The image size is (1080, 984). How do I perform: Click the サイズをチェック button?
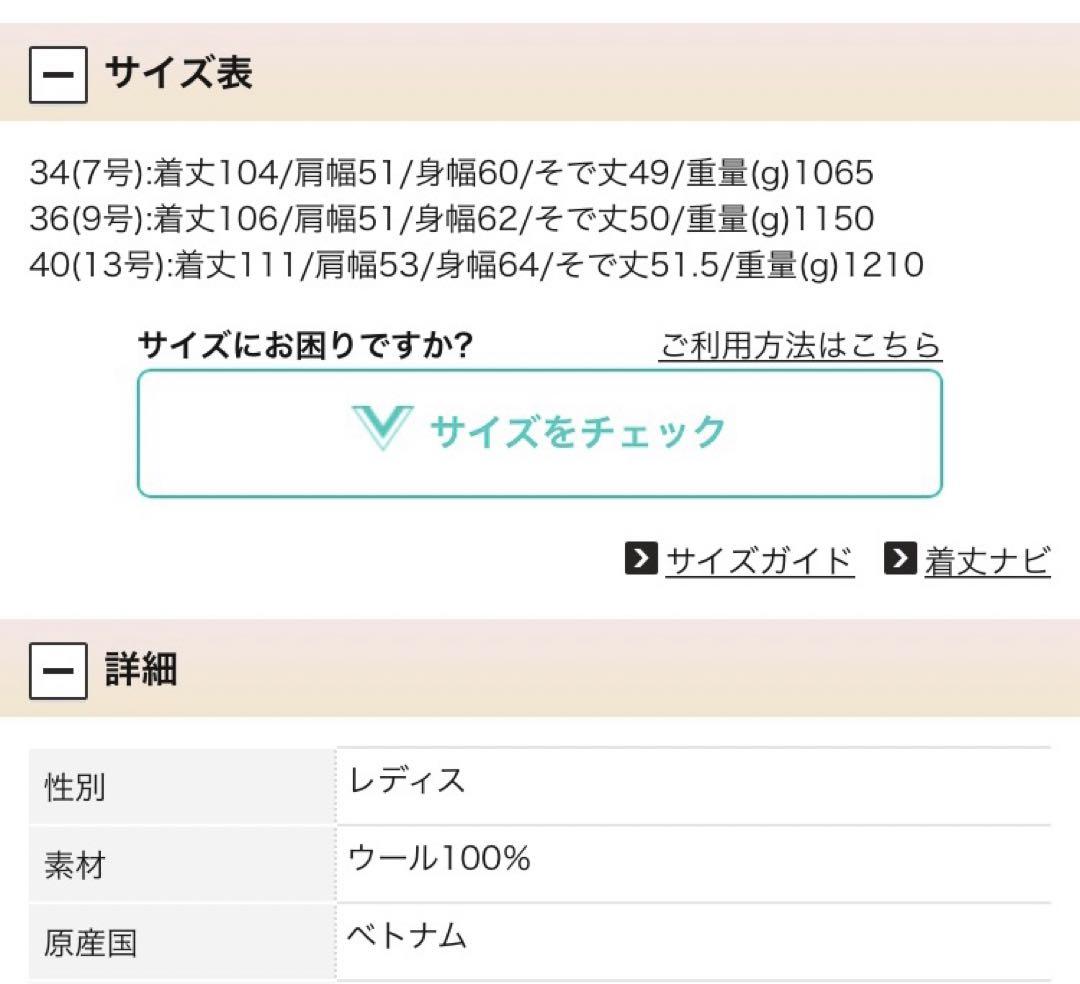coord(539,433)
